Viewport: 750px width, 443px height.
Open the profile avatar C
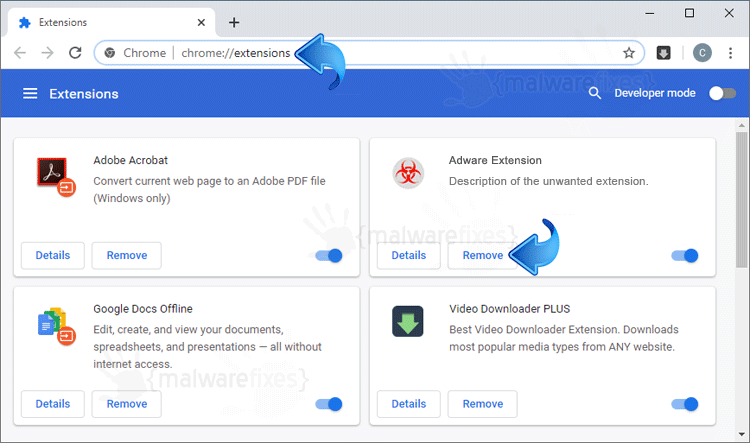coord(702,53)
